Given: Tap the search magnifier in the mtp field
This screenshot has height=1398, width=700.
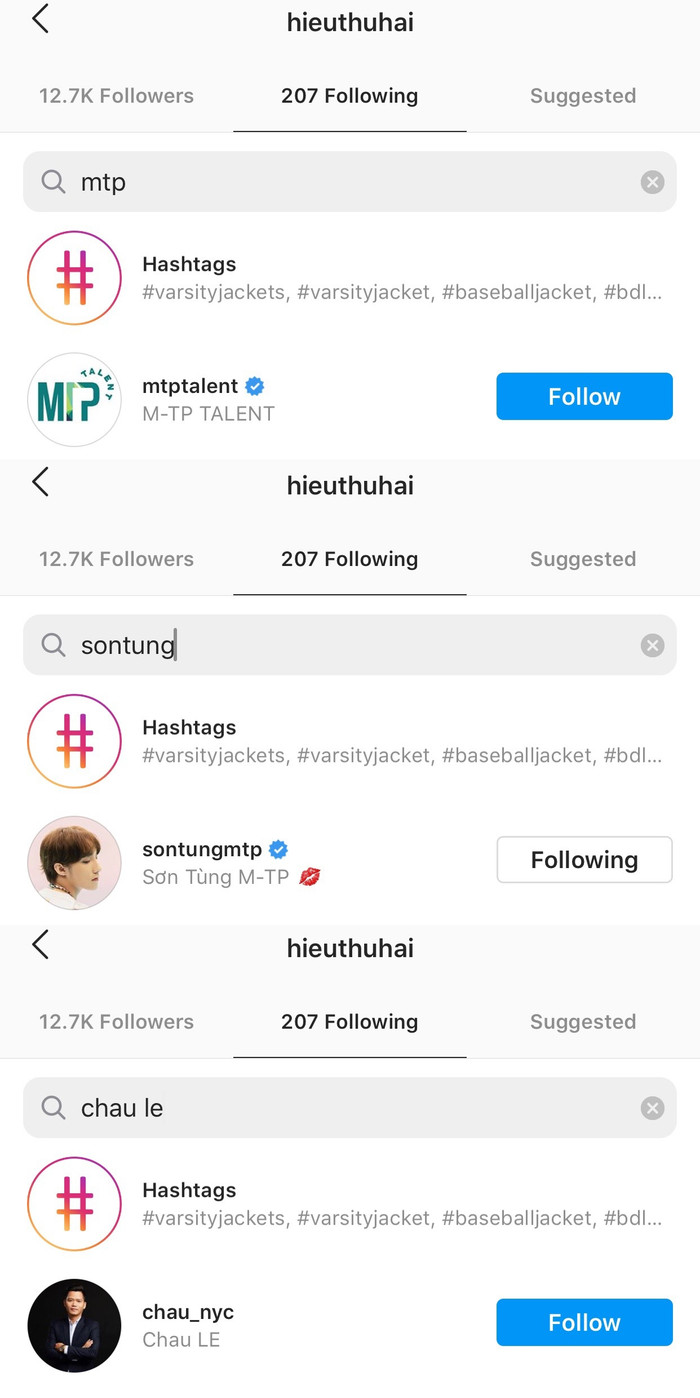Looking at the screenshot, I should click(x=52, y=182).
